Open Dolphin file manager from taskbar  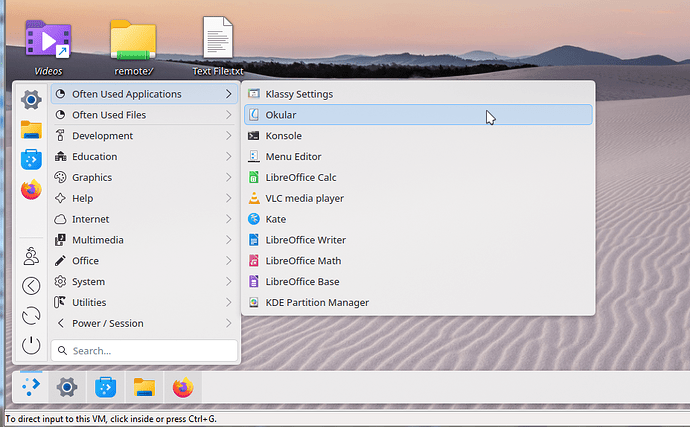point(144,387)
